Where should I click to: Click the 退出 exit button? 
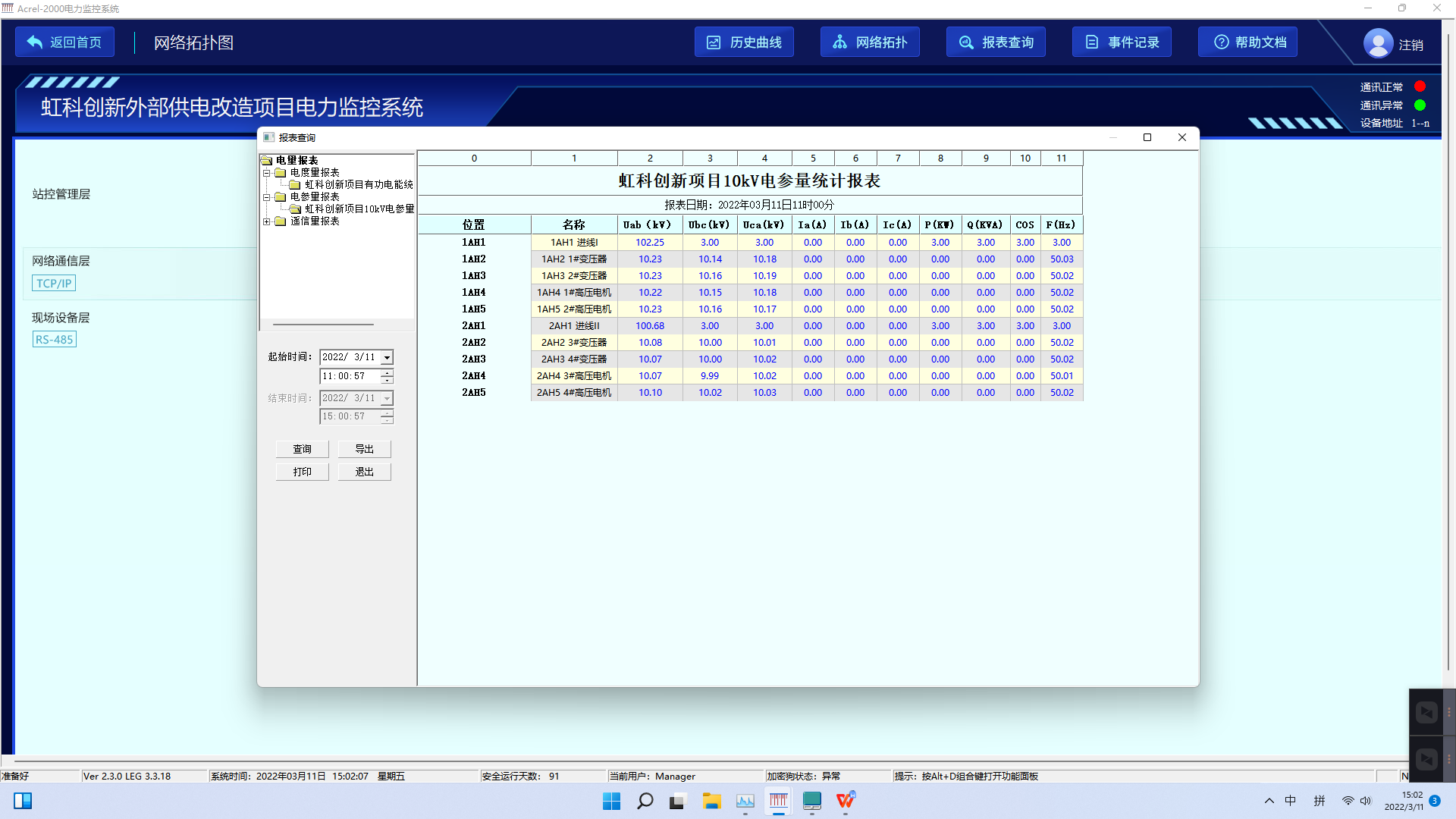364,472
